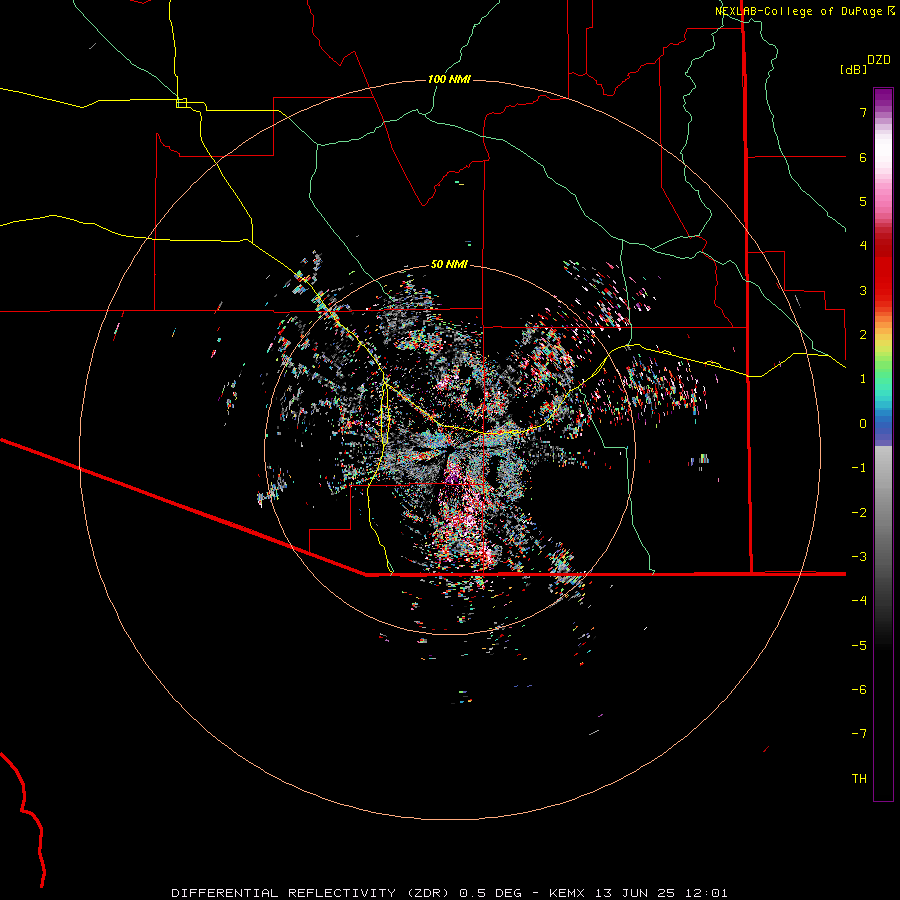The image size is (900, 900).
Task: Click the '-4' value on the color scale
Action: click(859, 601)
